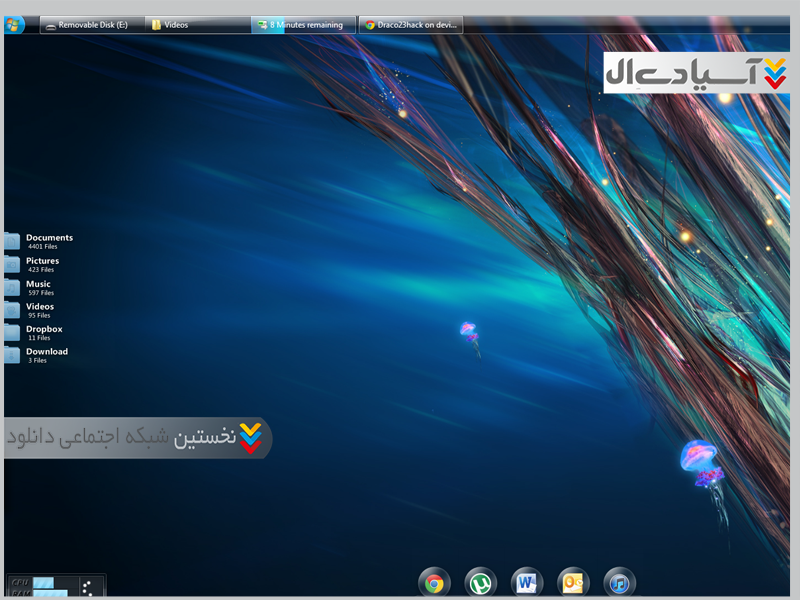This screenshot has height=600, width=800.
Task: Open the Documents folder icon
Action: coord(12,241)
